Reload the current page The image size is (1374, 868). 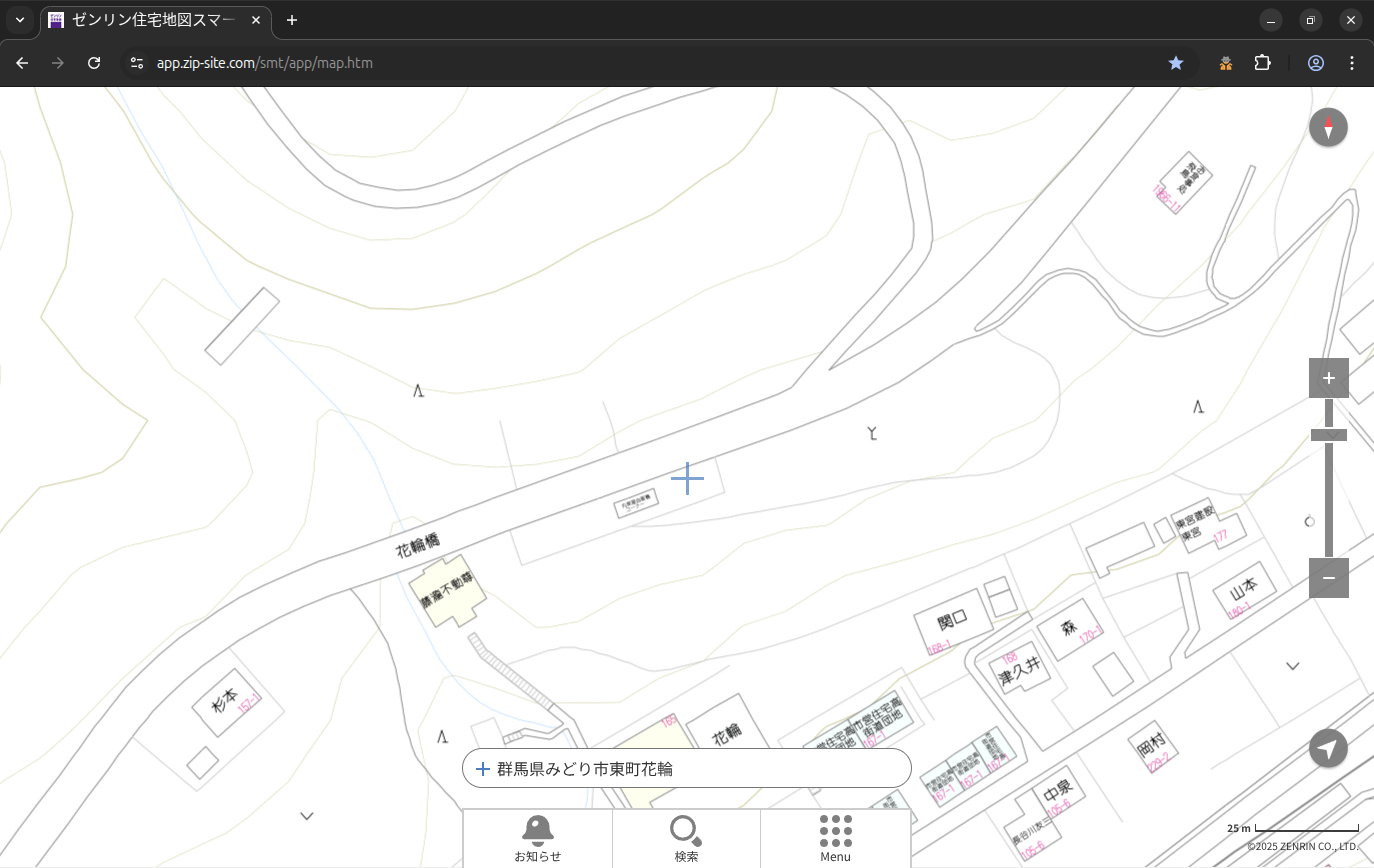[94, 63]
